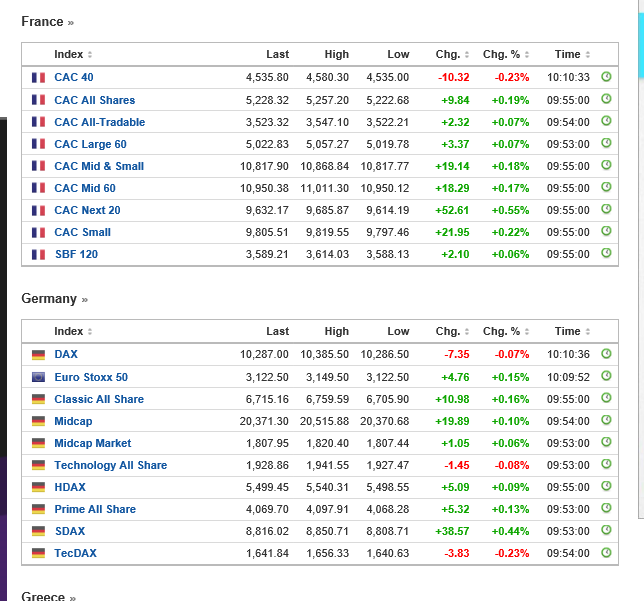The image size is (644, 601).
Task: Open the CAC All-Tradable index
Action: tap(100, 122)
